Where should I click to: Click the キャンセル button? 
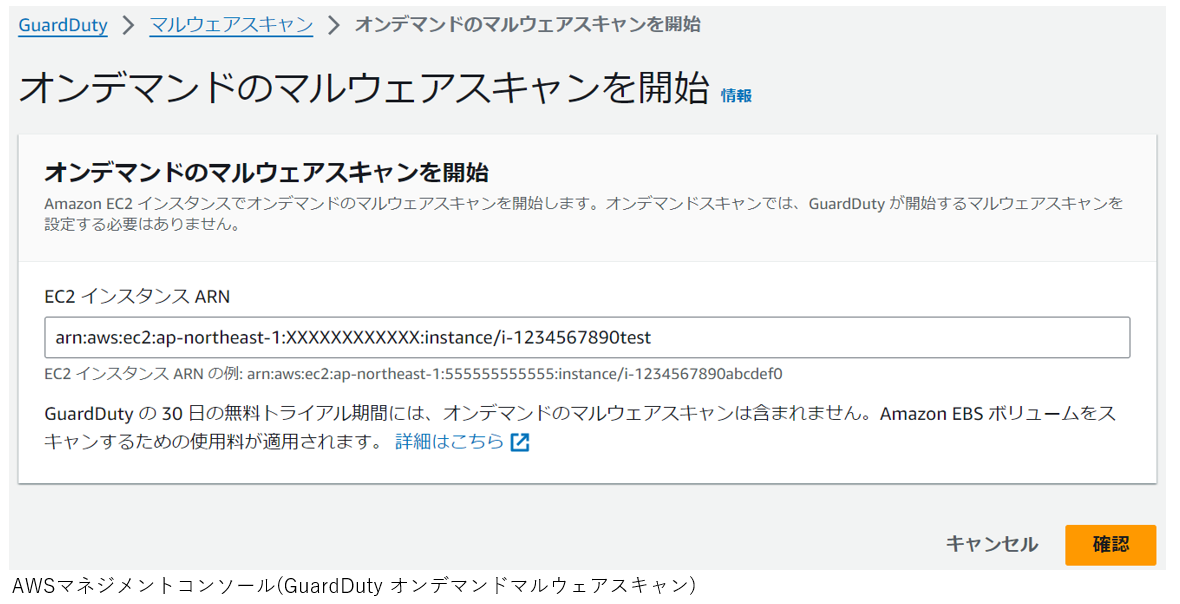point(992,544)
